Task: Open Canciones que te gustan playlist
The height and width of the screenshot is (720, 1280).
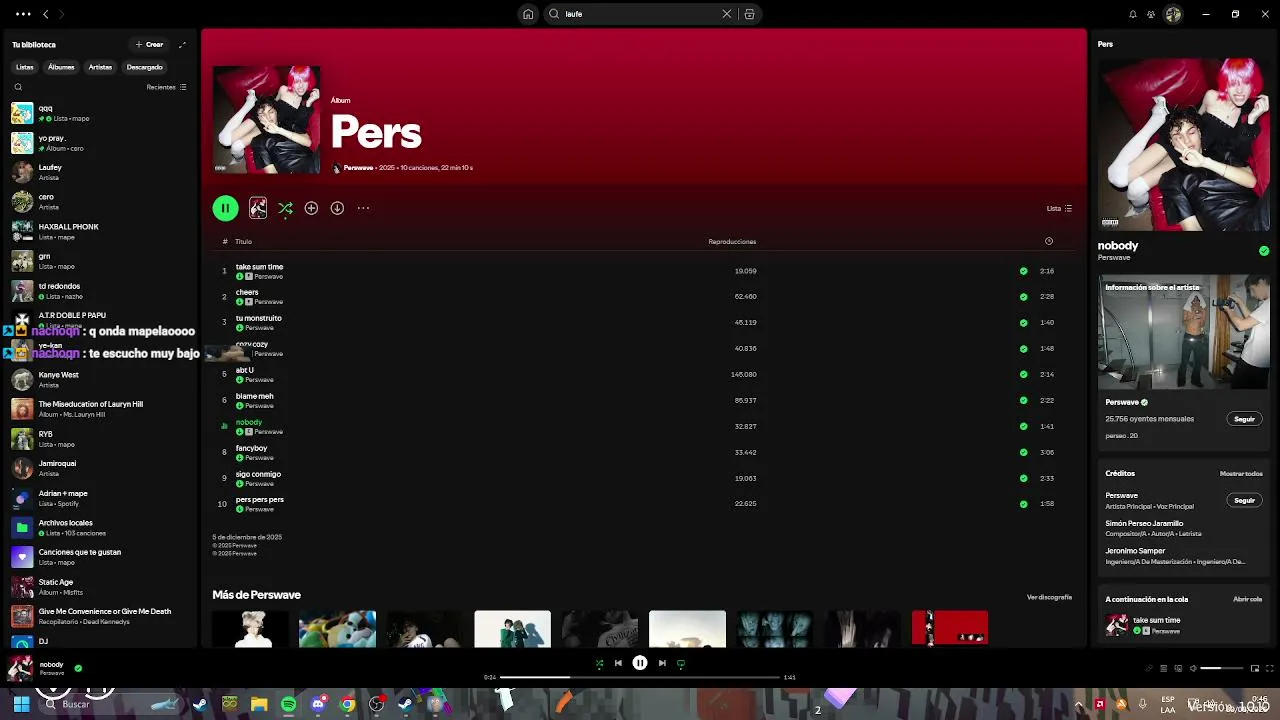Action: point(100,557)
